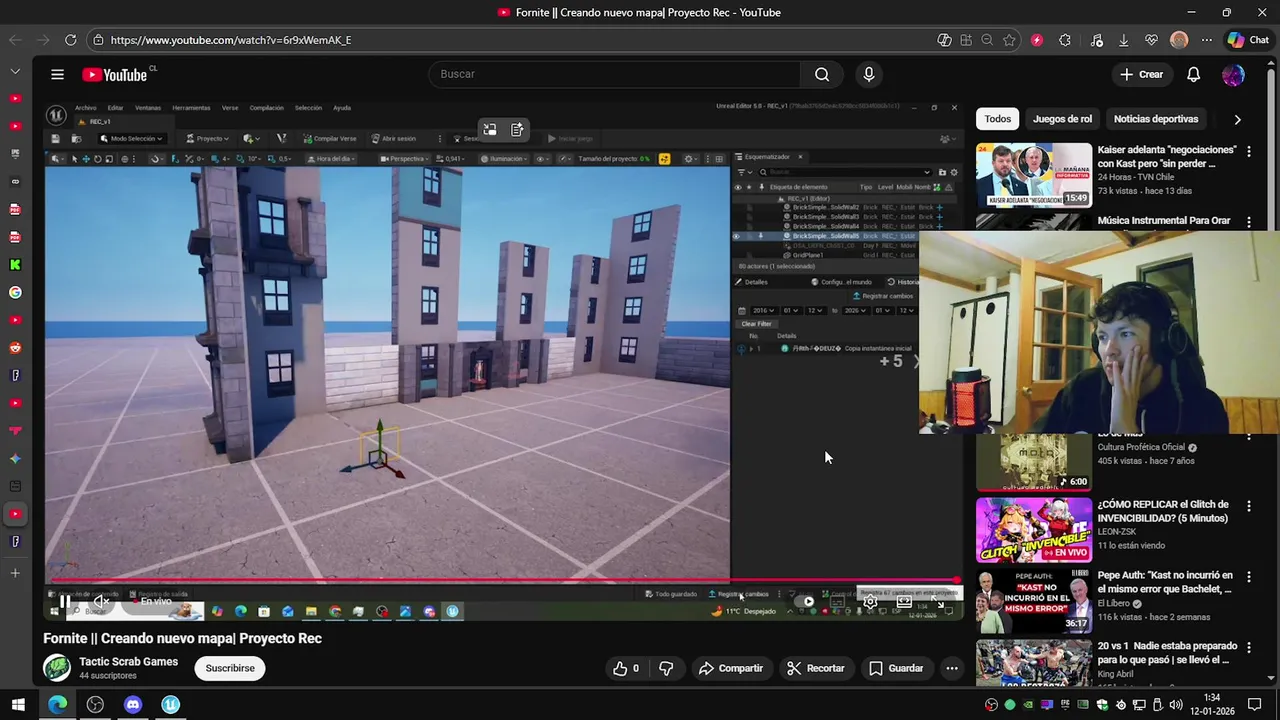The height and width of the screenshot is (720, 1280).
Task: Unmute the video player volume
Action: [x=101, y=601]
